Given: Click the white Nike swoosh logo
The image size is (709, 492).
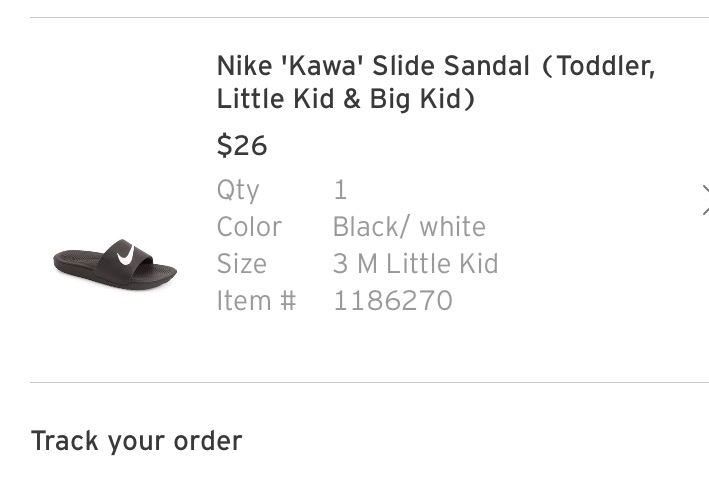Looking at the screenshot, I should (126, 254).
